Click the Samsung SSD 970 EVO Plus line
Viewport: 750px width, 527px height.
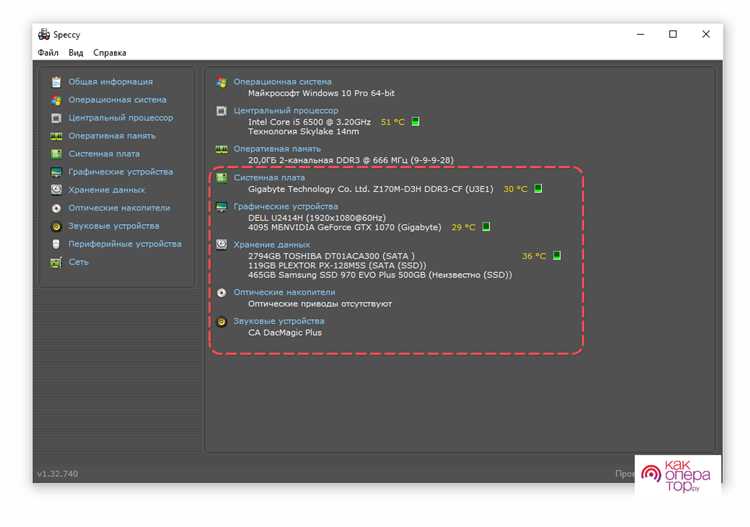pos(380,275)
